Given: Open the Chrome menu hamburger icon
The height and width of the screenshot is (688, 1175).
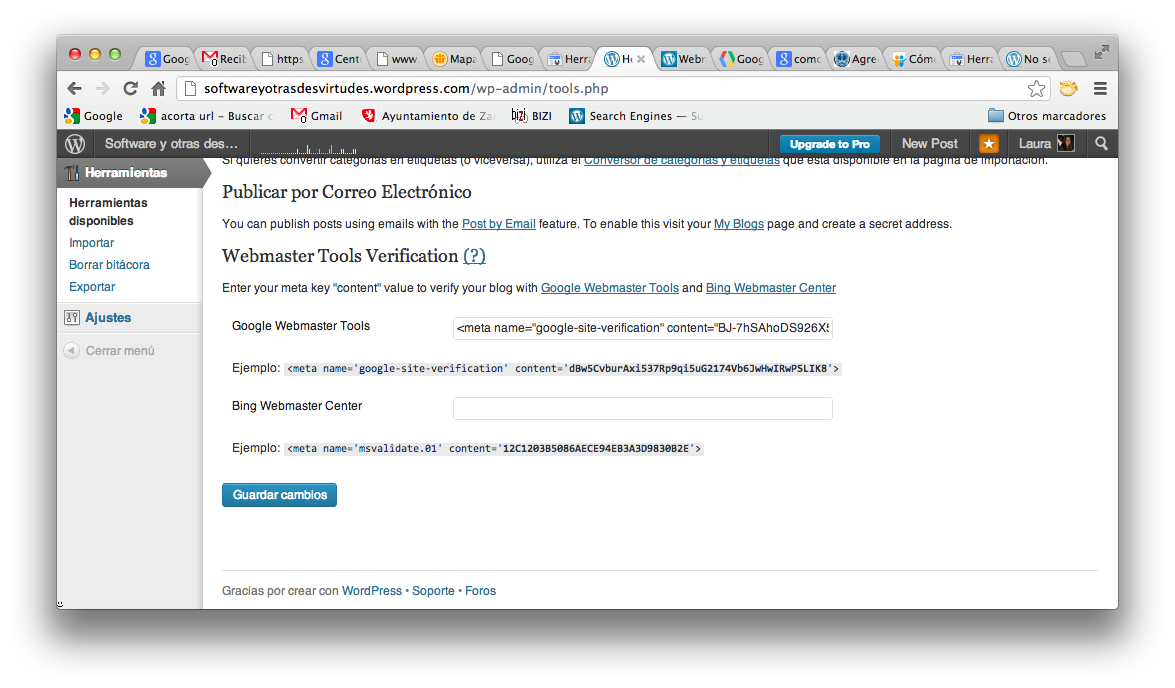Looking at the screenshot, I should click(1100, 88).
